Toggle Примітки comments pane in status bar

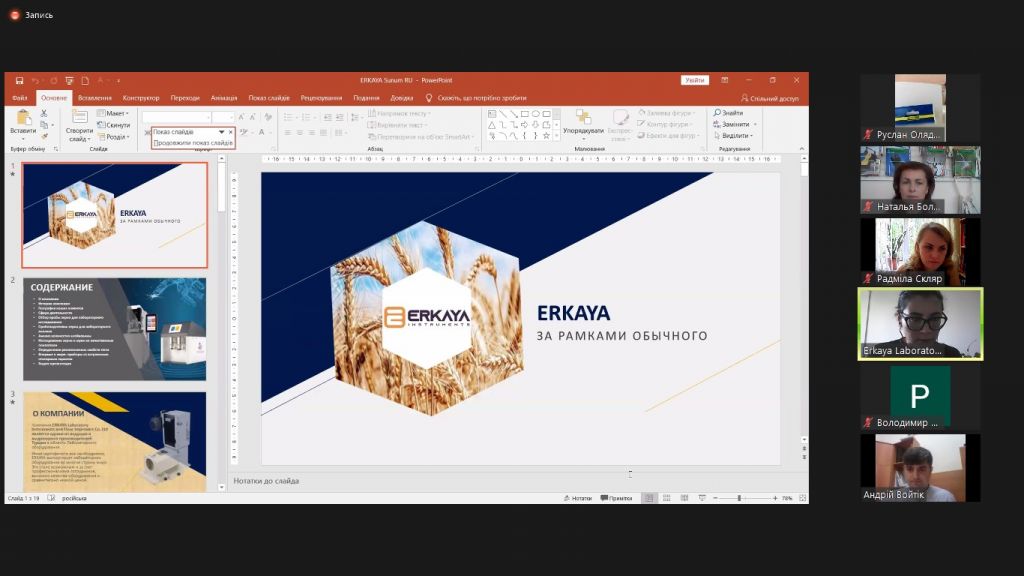point(616,498)
